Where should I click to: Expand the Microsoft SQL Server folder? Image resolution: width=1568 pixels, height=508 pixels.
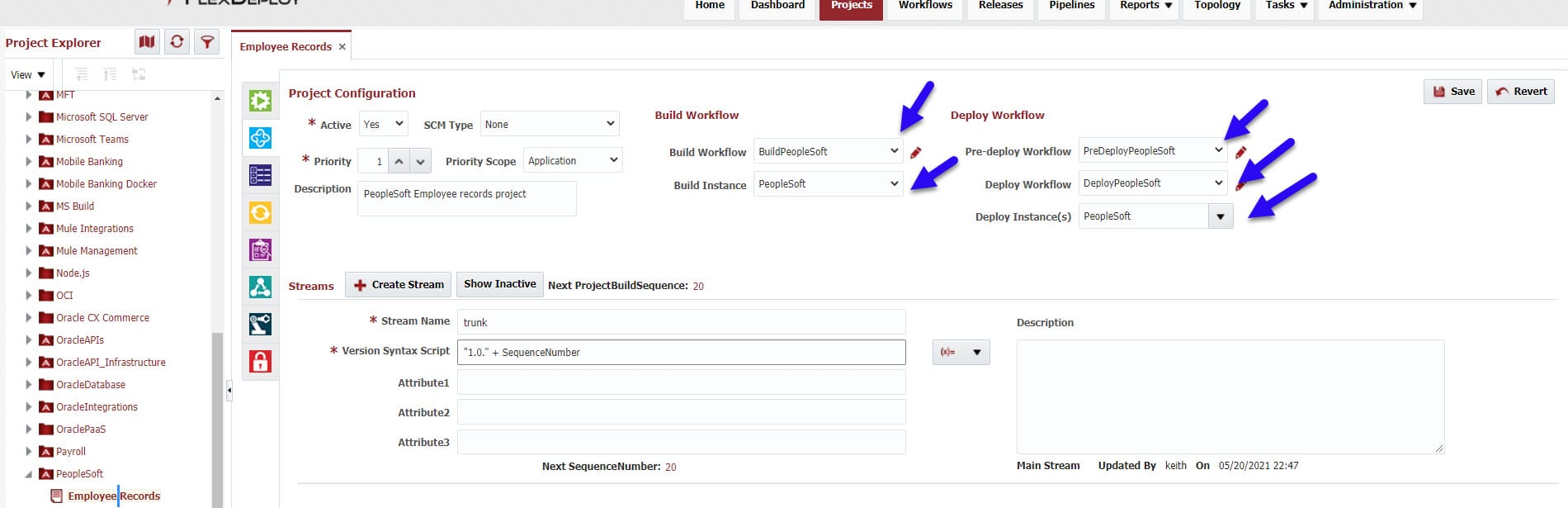tap(29, 116)
